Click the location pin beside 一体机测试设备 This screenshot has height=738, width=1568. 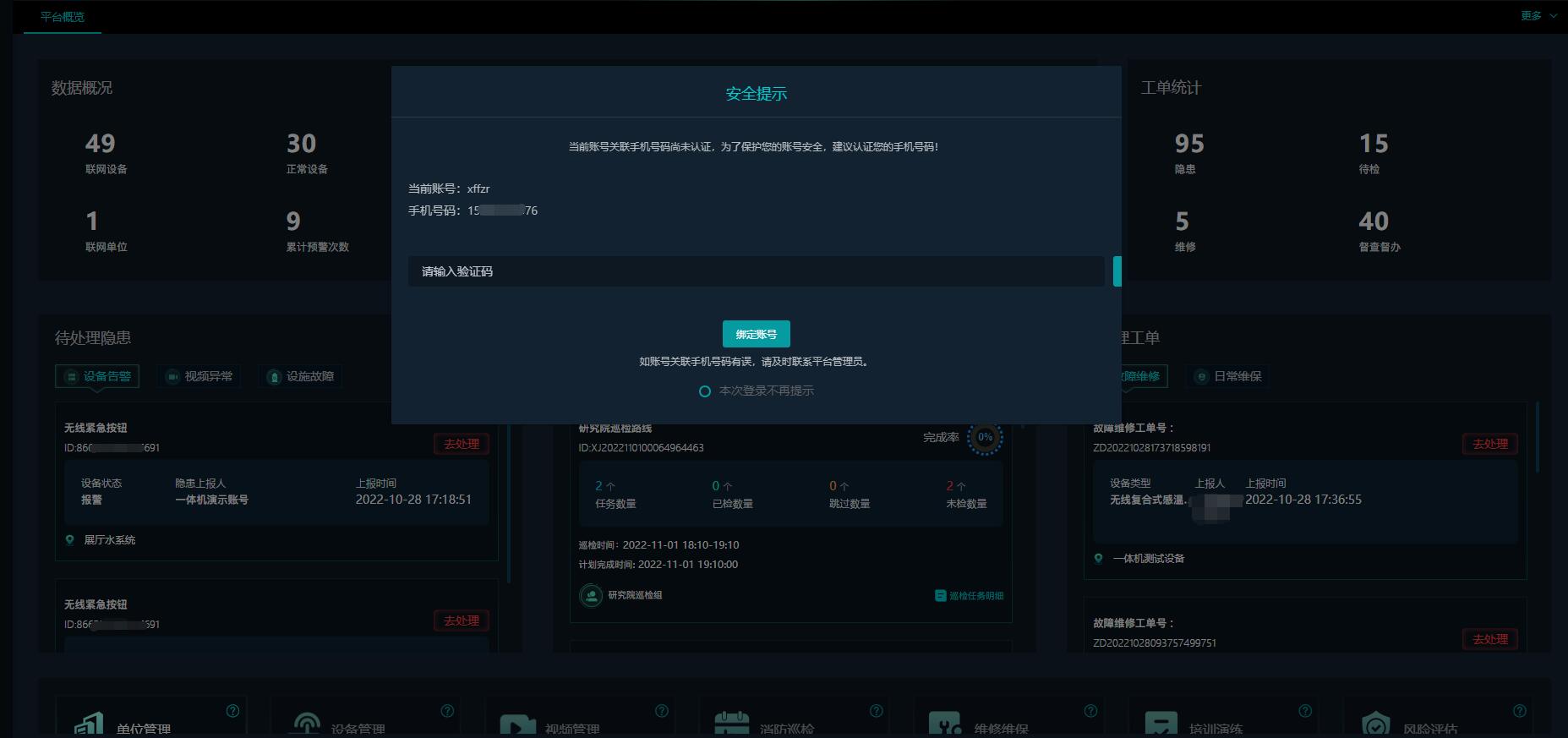click(1099, 559)
